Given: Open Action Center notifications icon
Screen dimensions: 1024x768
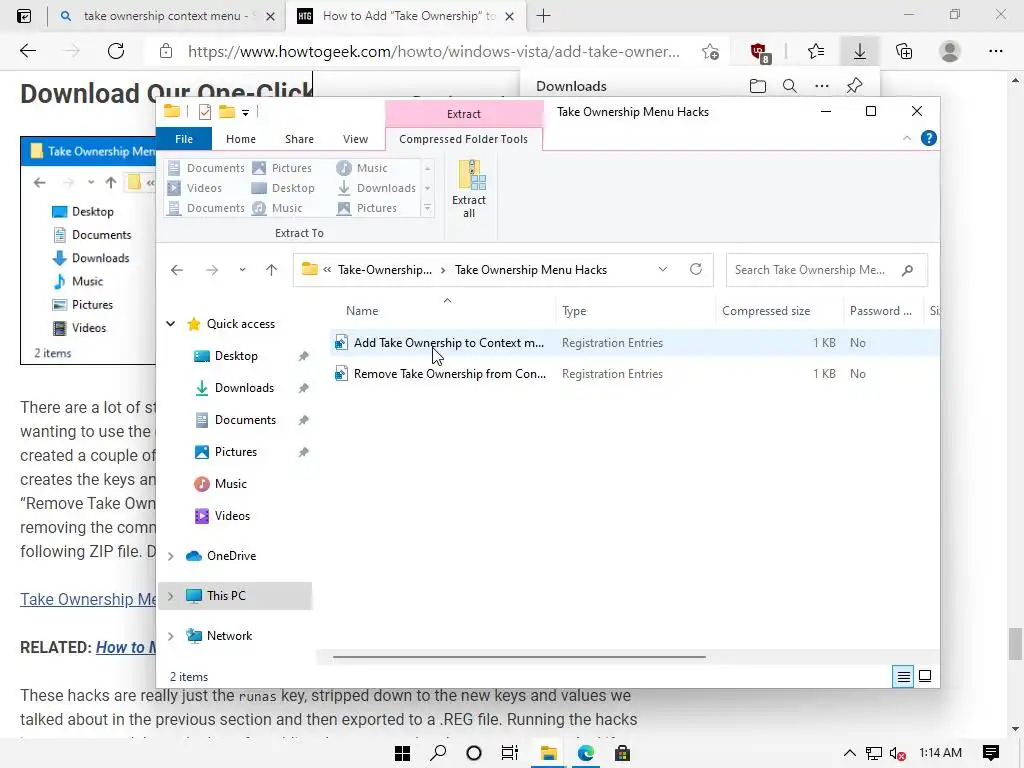Looking at the screenshot, I should [990, 753].
